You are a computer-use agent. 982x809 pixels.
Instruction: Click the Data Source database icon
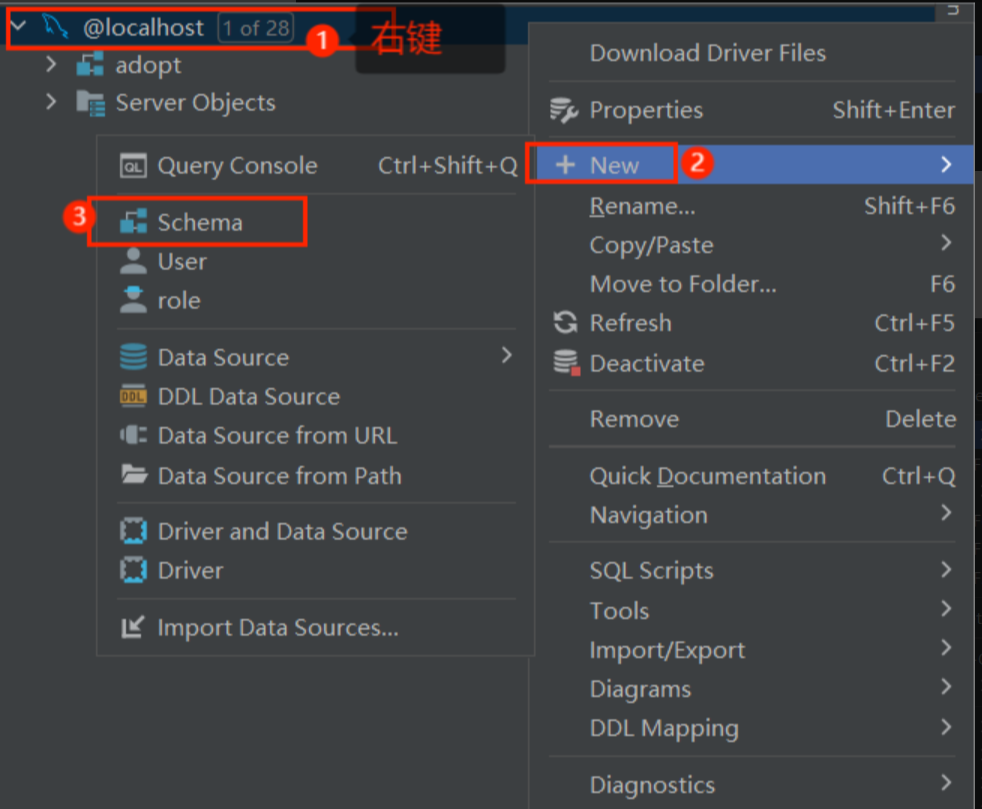pyautogui.click(x=133, y=358)
